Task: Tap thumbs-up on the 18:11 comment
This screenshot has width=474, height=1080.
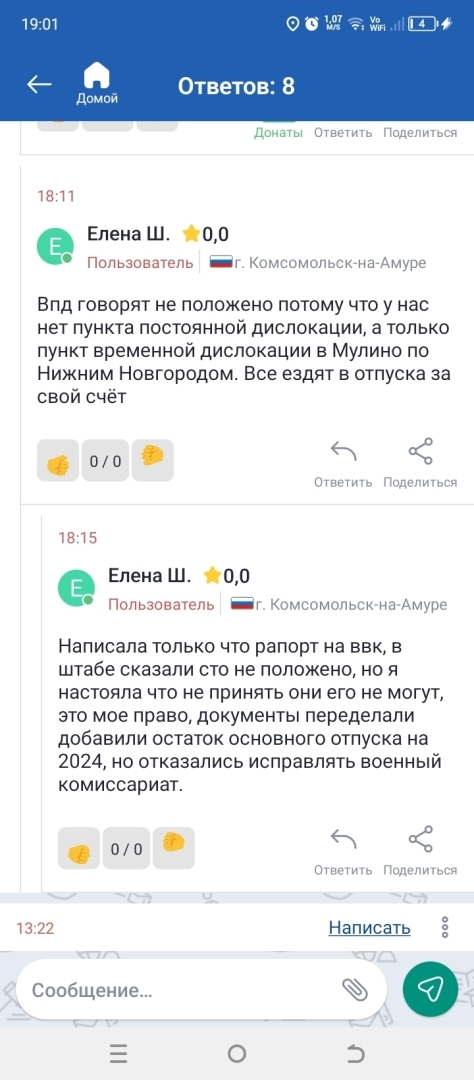Action: [59, 459]
